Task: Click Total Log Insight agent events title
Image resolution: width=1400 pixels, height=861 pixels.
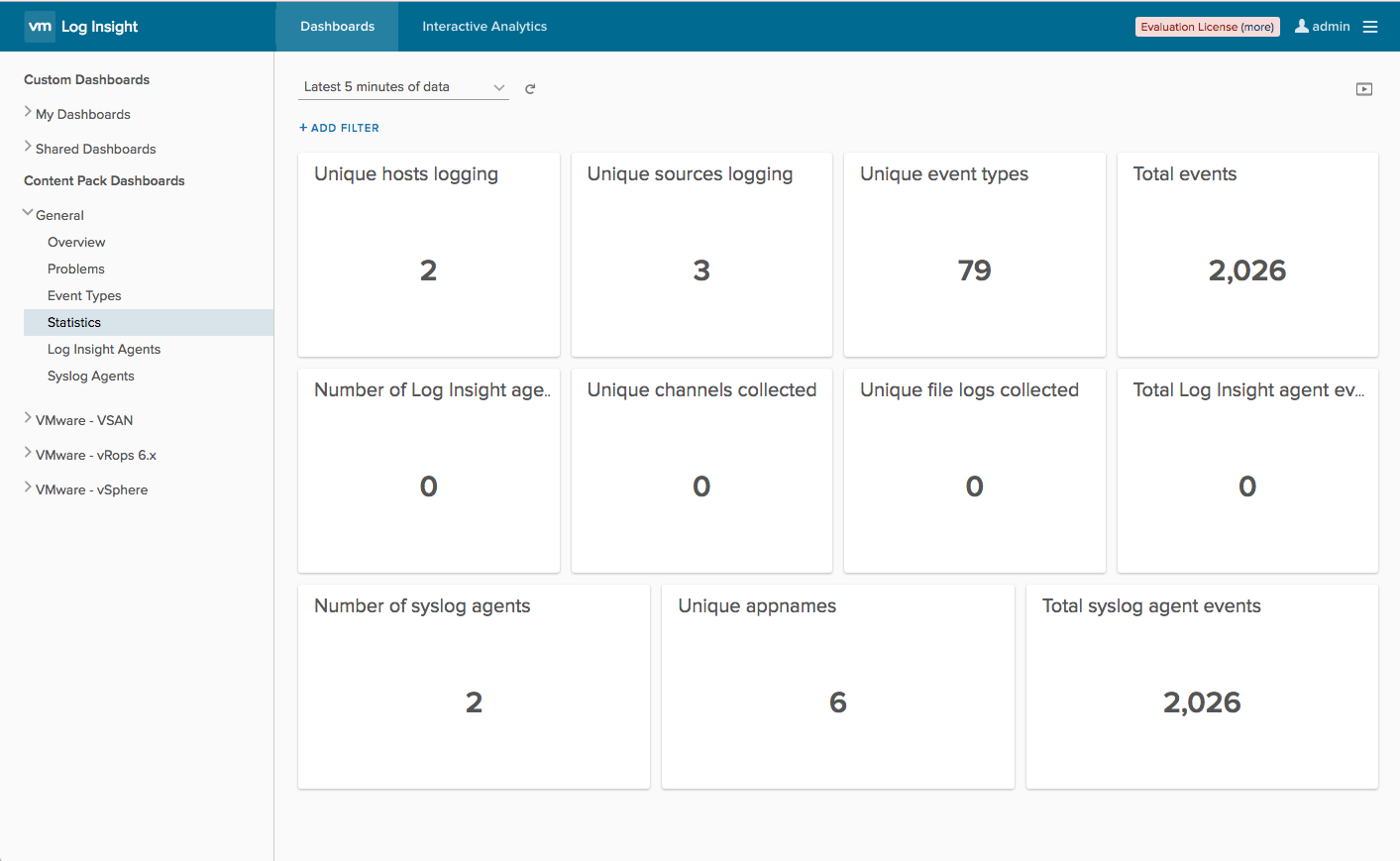Action: coord(1248,390)
